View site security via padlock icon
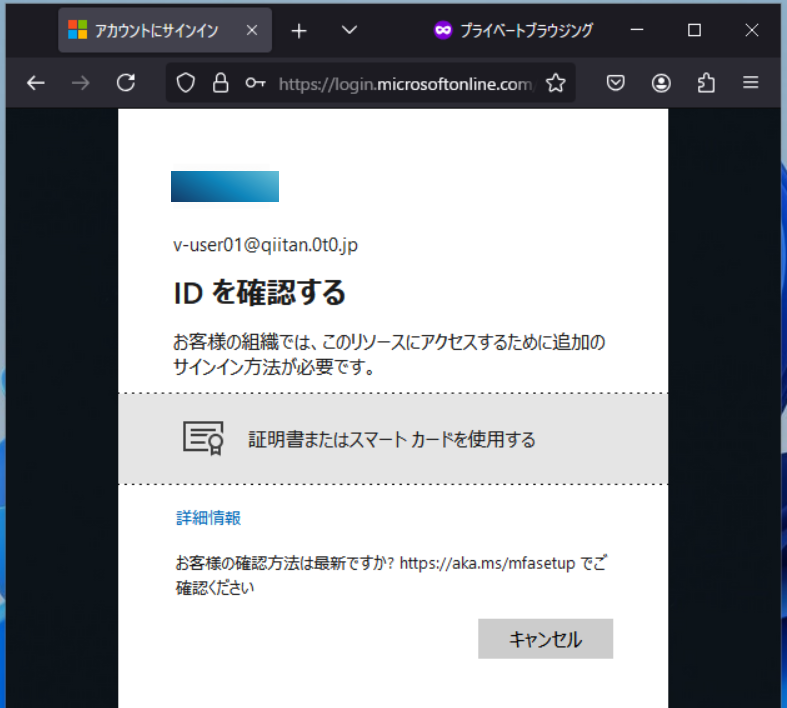 (x=220, y=83)
